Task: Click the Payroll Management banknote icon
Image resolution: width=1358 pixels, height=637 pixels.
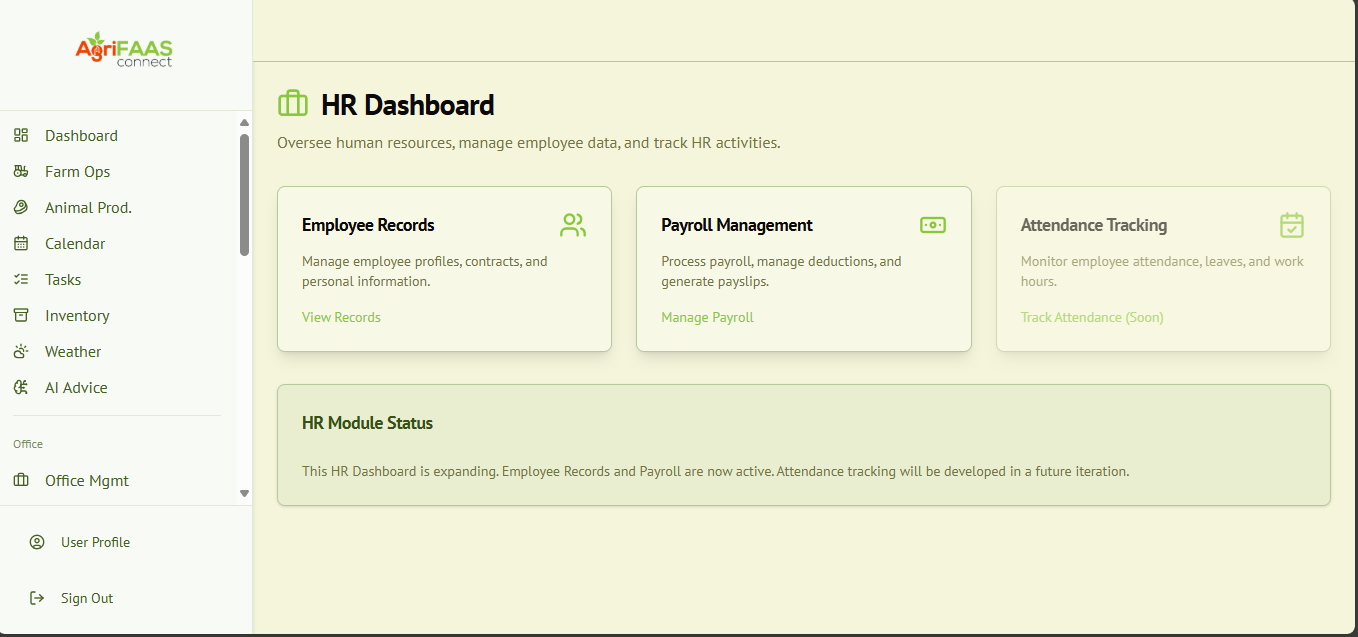Action: click(x=932, y=225)
